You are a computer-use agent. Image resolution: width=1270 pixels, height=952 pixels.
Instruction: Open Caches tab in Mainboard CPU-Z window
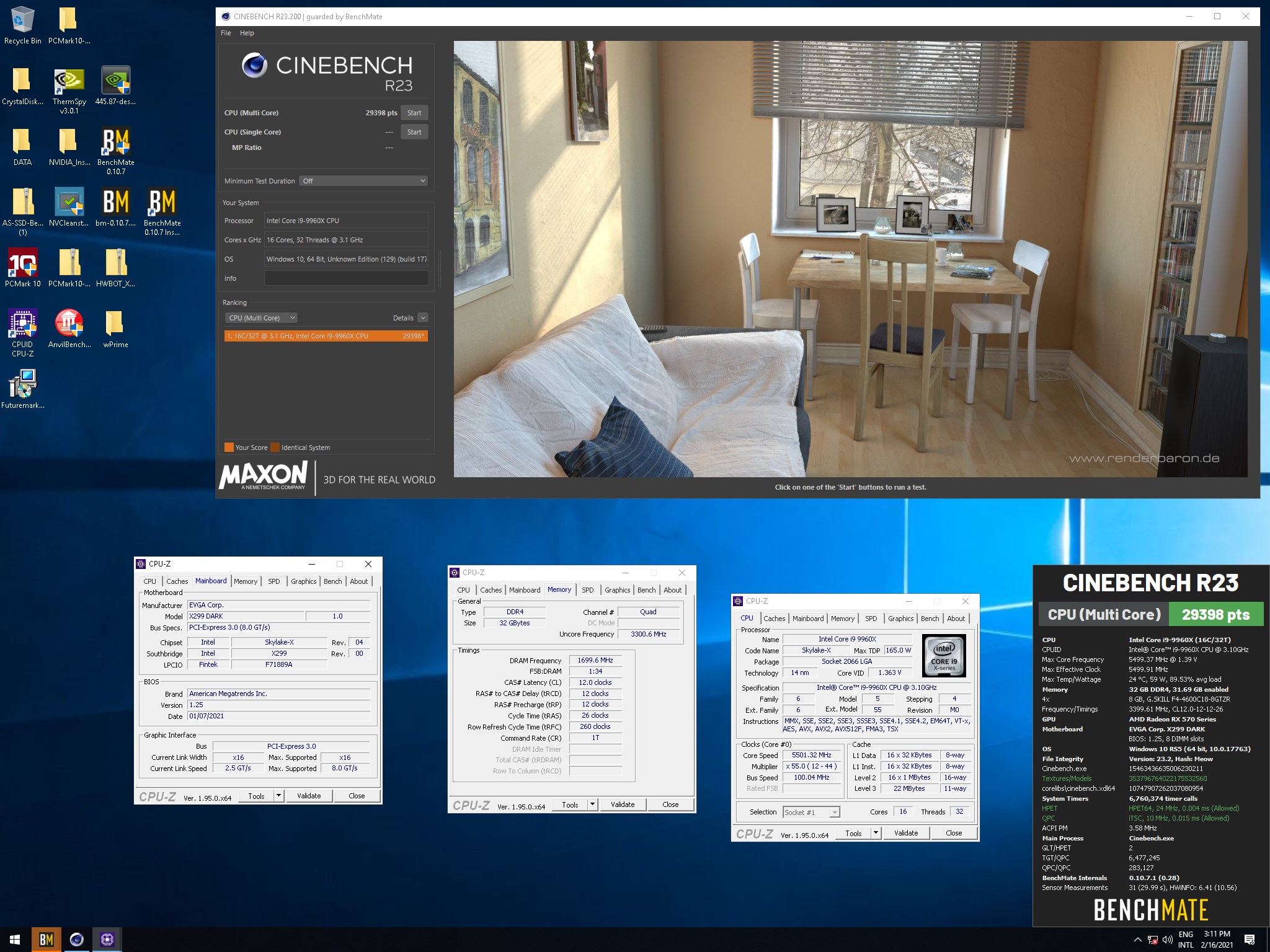pyautogui.click(x=177, y=581)
